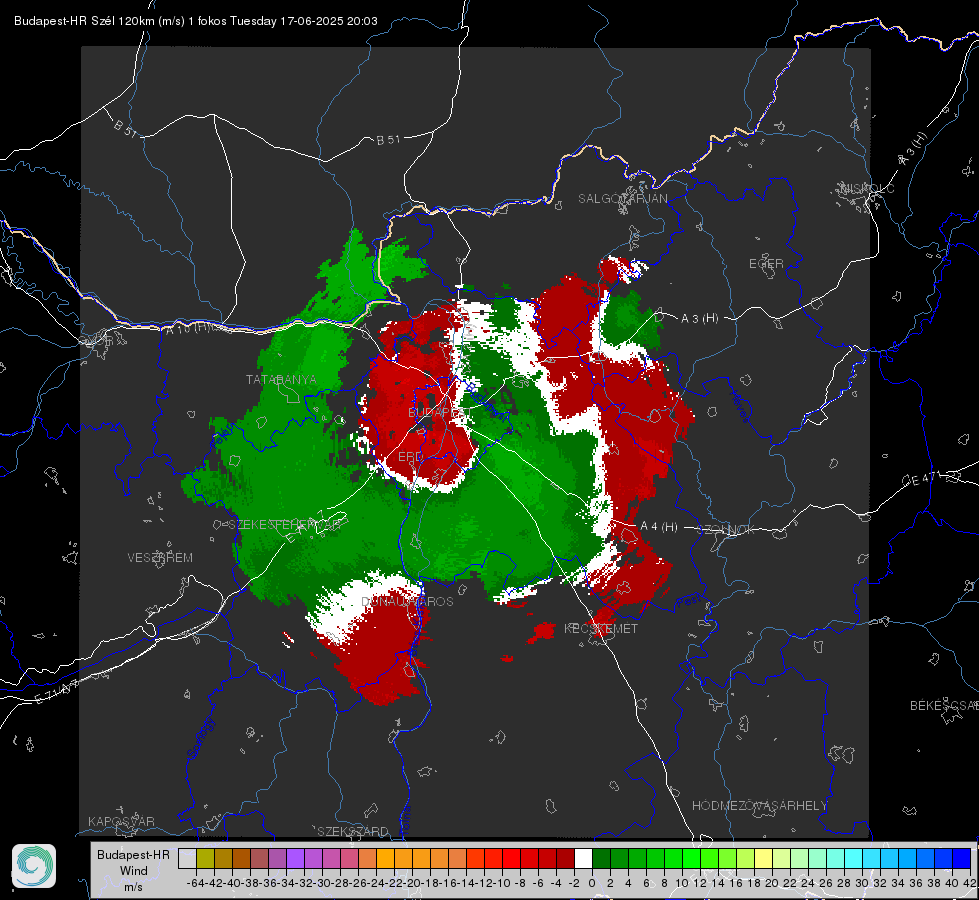
Task: Pick the darkest green swatch next to white
Action: tap(601, 858)
